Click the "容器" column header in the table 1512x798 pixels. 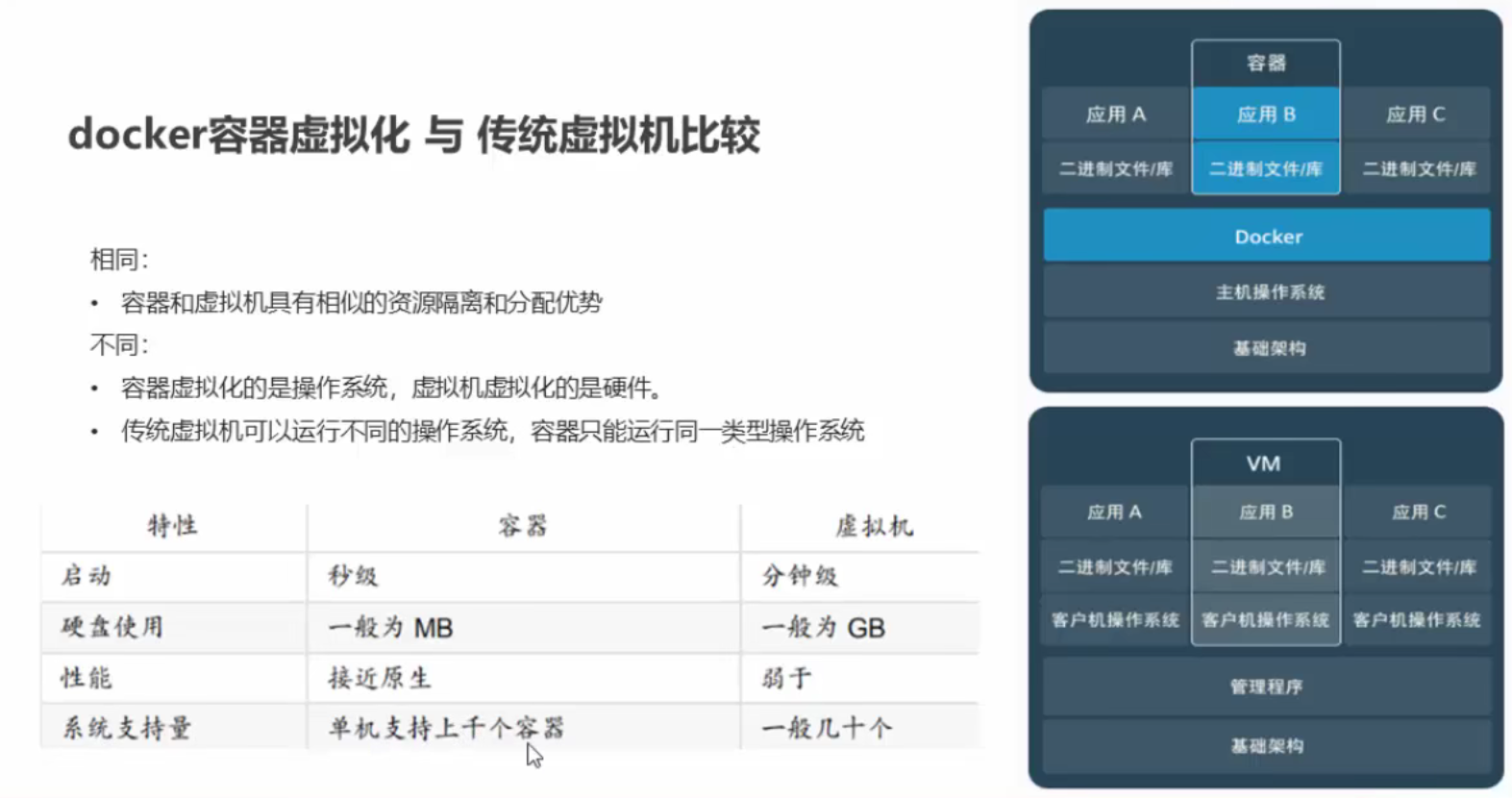click(x=523, y=526)
